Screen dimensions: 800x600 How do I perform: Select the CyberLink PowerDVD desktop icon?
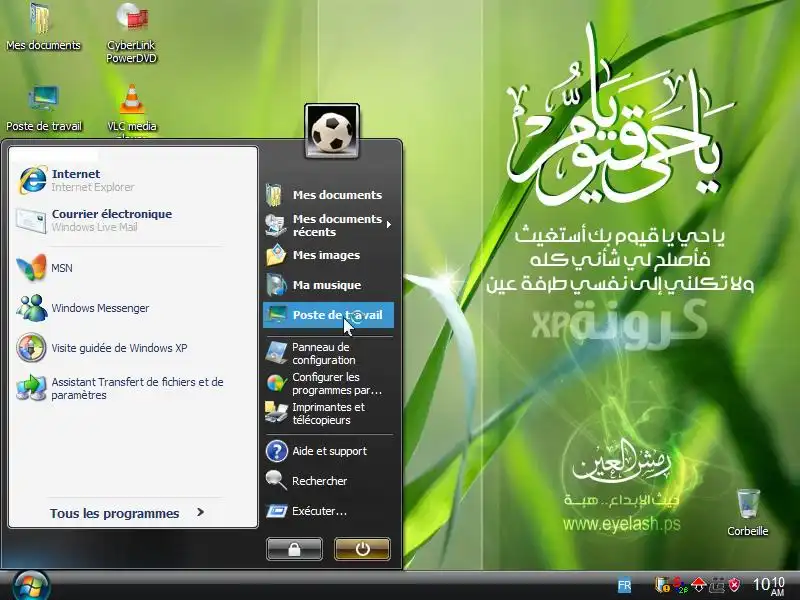(x=131, y=33)
